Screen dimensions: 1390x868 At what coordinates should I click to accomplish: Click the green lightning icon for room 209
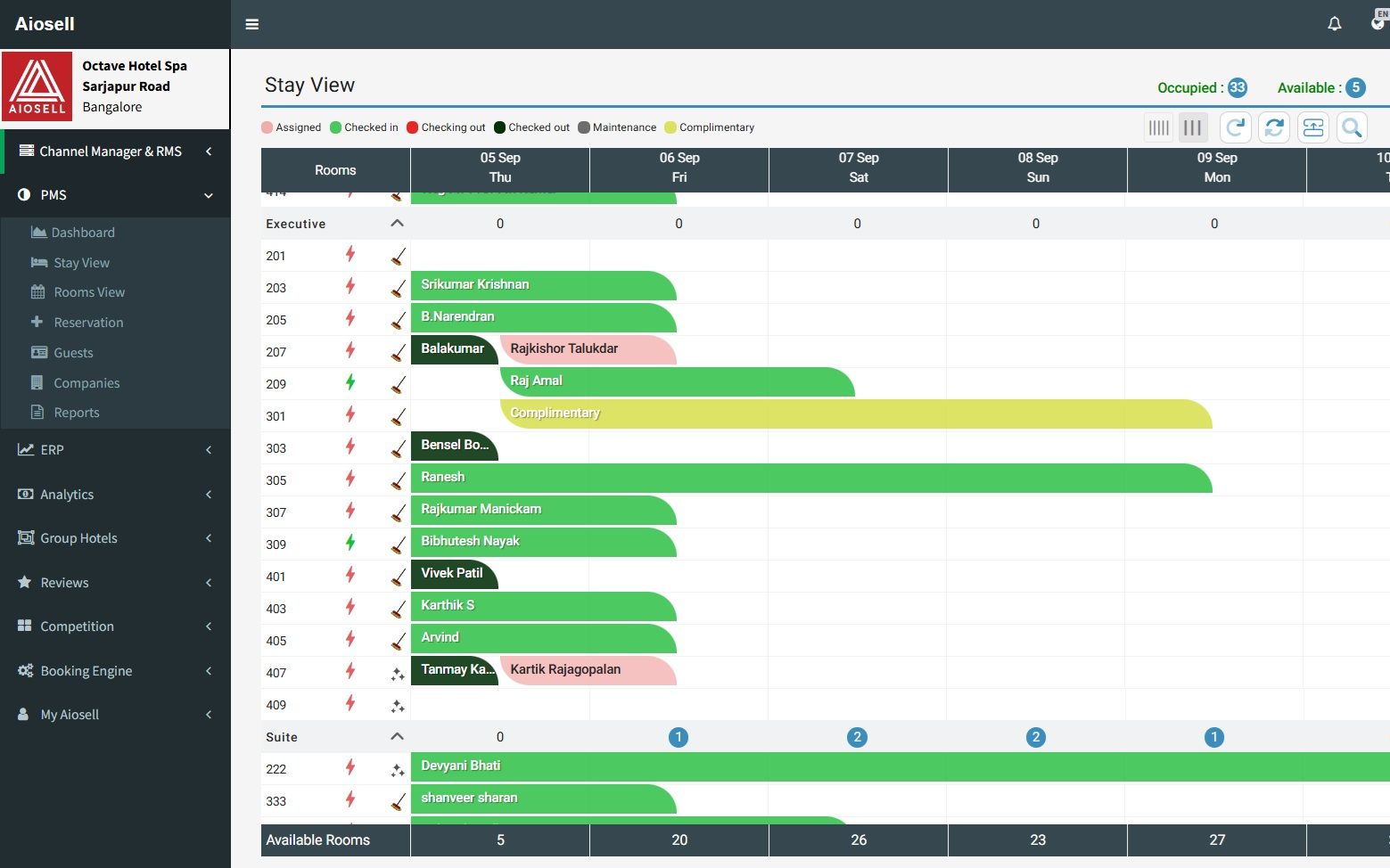(350, 383)
